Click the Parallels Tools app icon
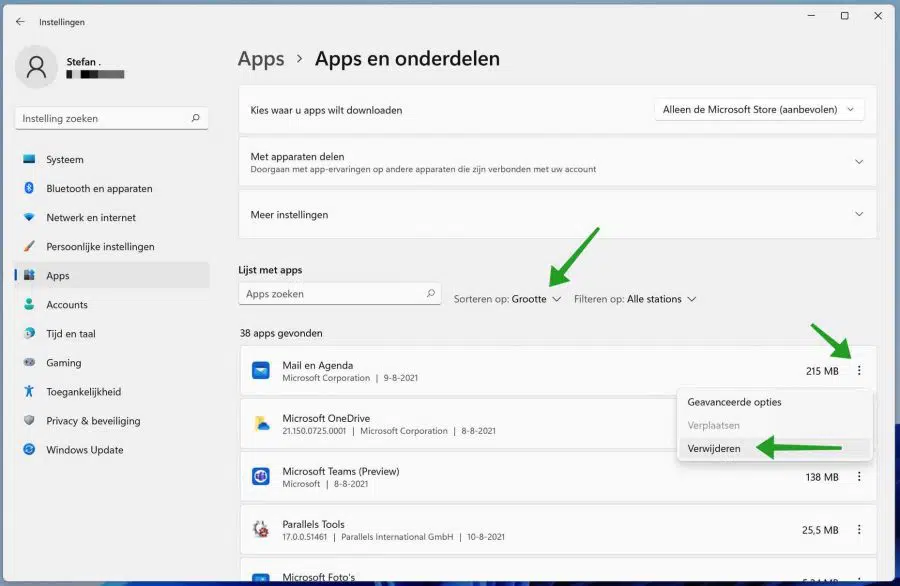The image size is (900, 586). coord(261,529)
